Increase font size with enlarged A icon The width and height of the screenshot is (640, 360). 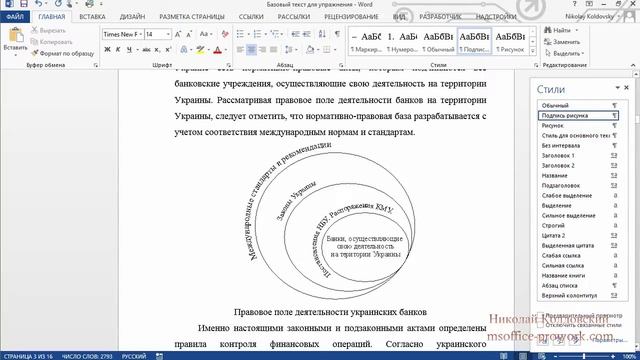(x=178, y=34)
